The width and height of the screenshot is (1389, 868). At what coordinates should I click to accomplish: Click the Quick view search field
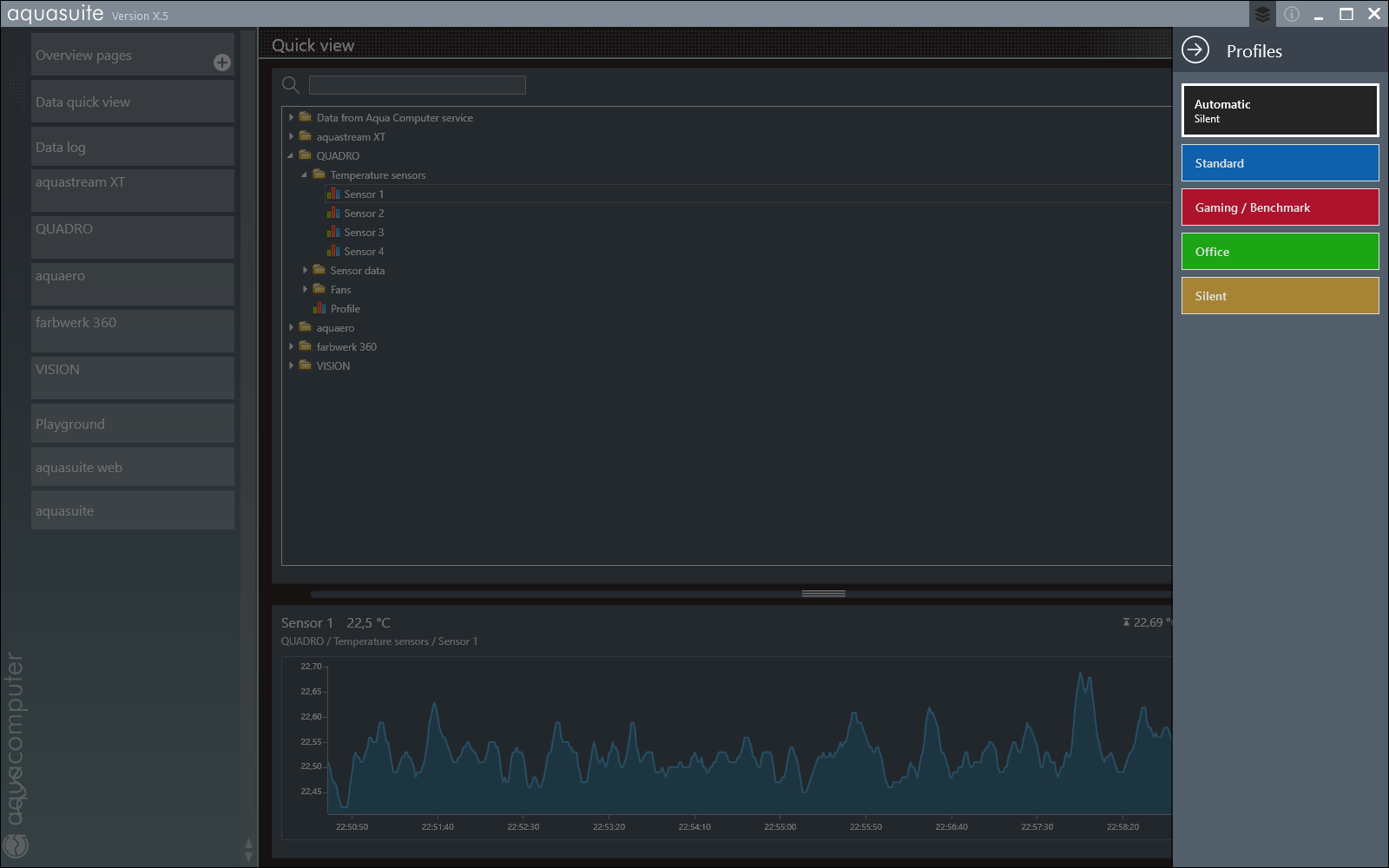click(x=418, y=84)
